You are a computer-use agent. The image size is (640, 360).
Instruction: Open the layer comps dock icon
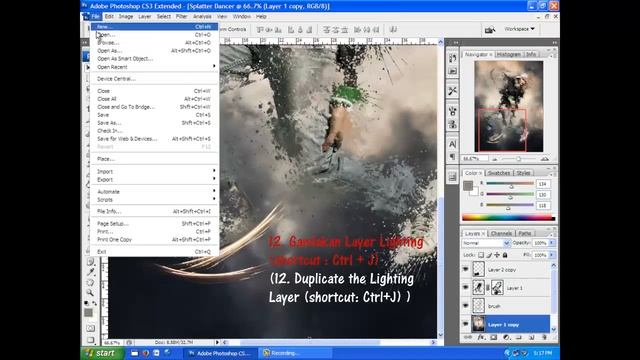coord(452,177)
